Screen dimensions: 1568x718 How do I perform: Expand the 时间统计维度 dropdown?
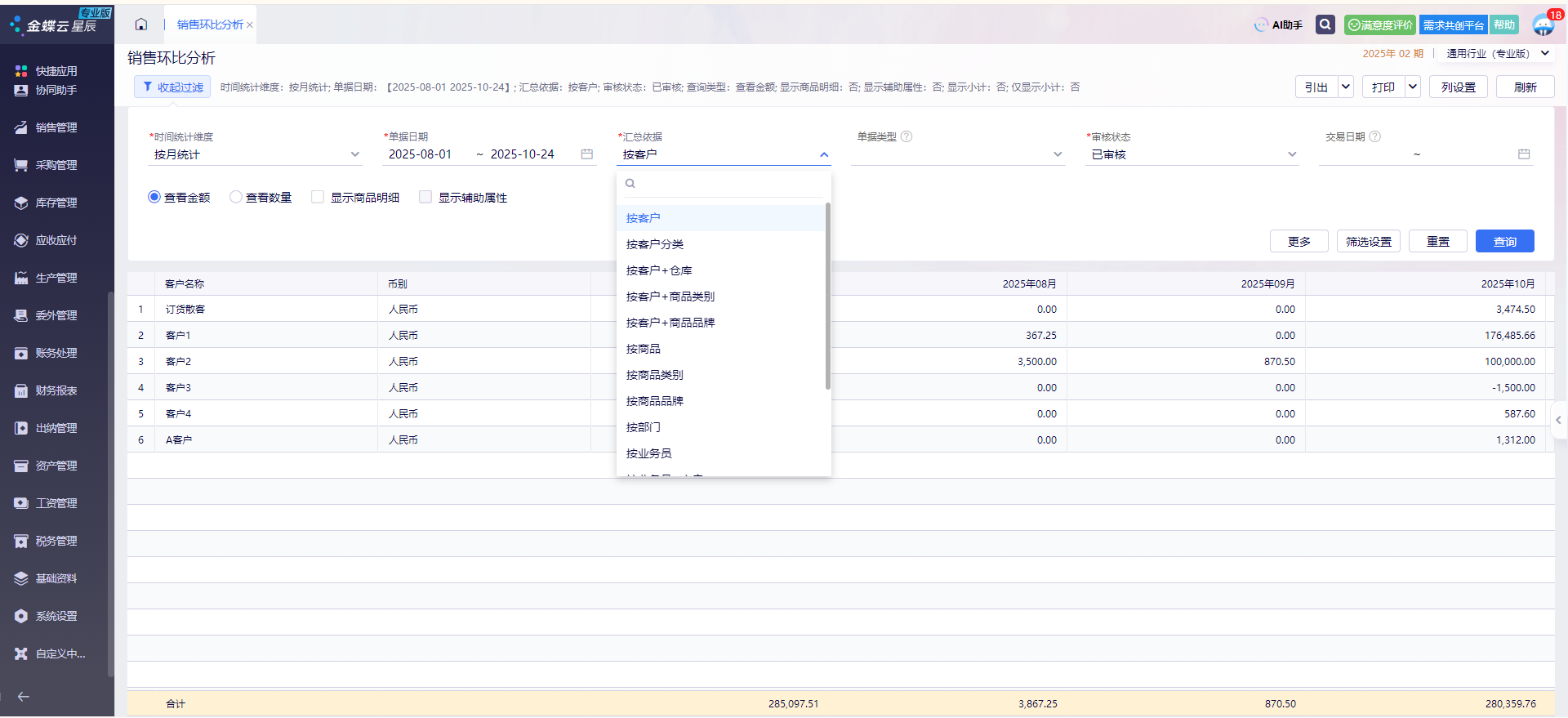click(x=354, y=154)
